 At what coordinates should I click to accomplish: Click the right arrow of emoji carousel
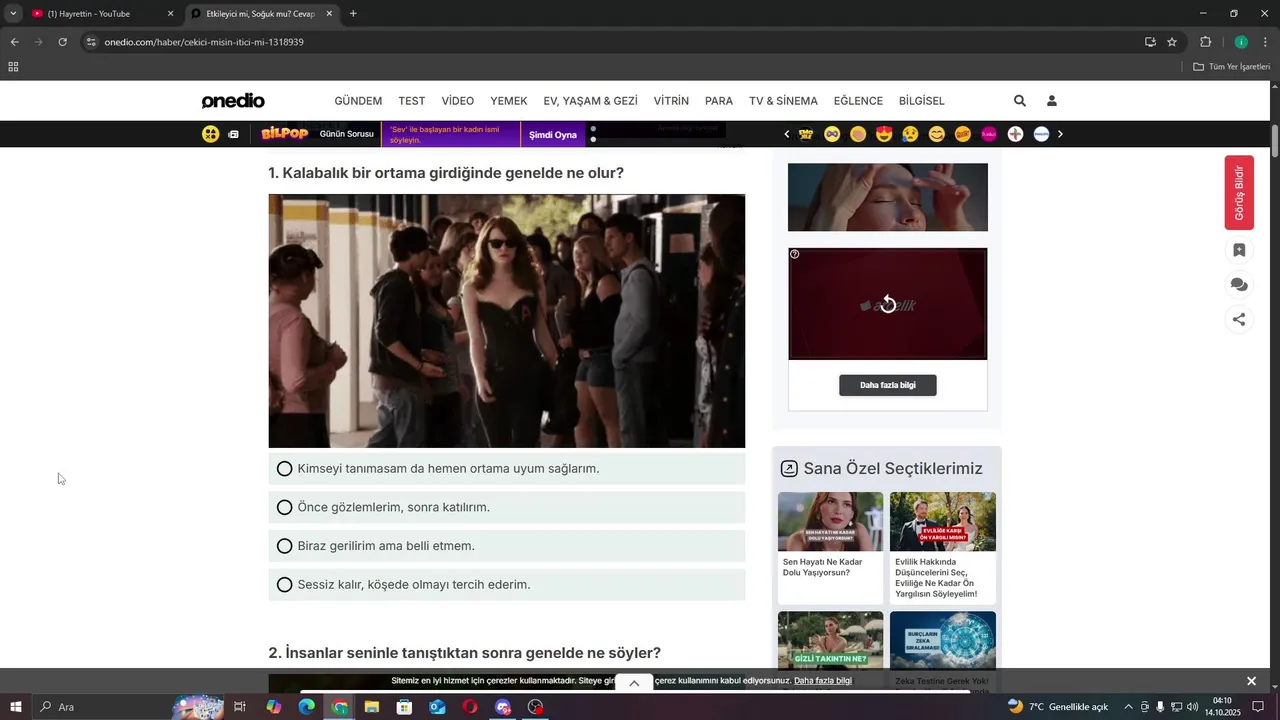point(1060,134)
